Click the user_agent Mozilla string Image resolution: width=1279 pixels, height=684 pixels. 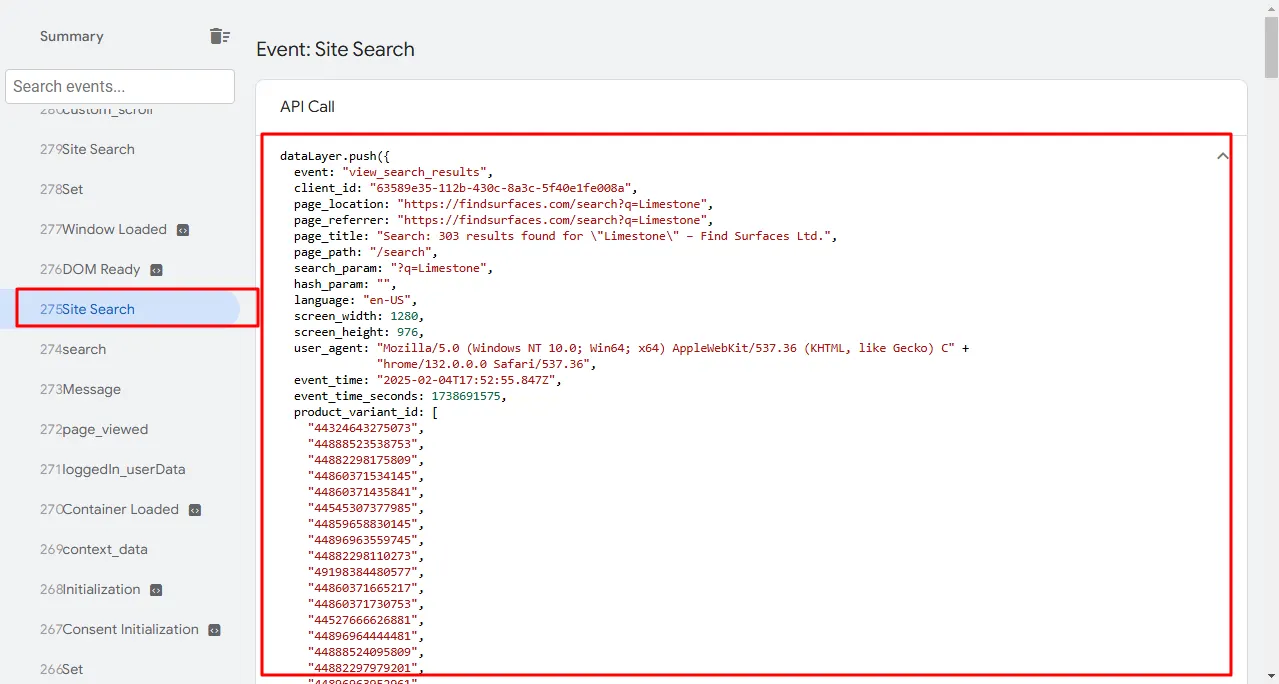(666, 348)
